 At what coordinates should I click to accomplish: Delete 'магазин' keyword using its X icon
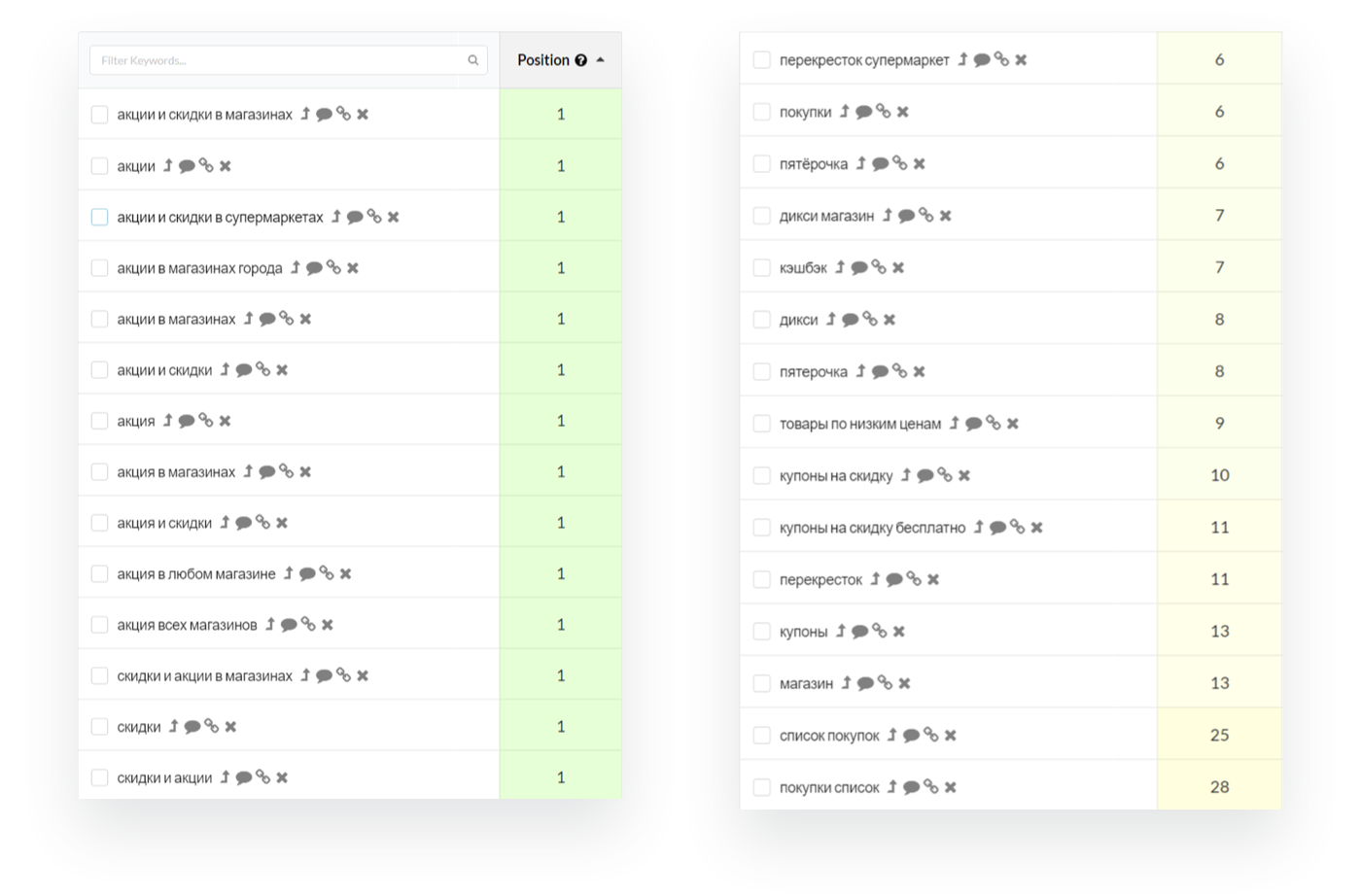click(x=904, y=683)
